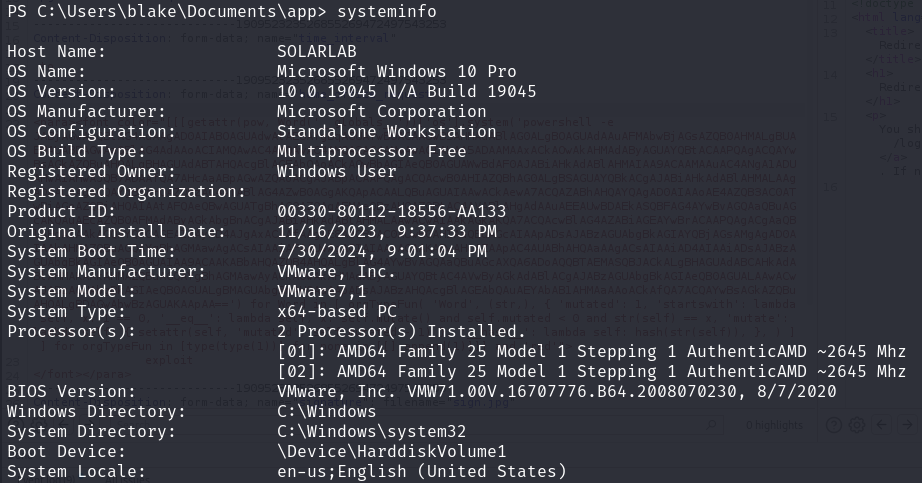The image size is (922, 483).
Task: Click product ID '00330-80112-18556-AA133'
Action: [x=392, y=212]
